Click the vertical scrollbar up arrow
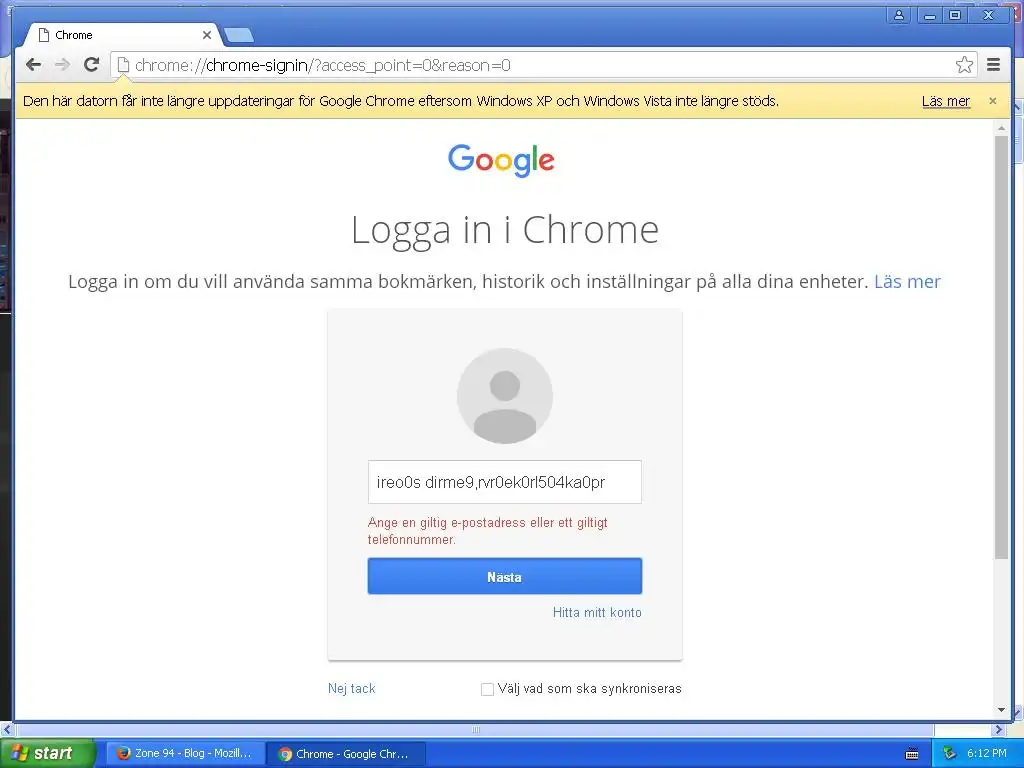 coord(1001,129)
